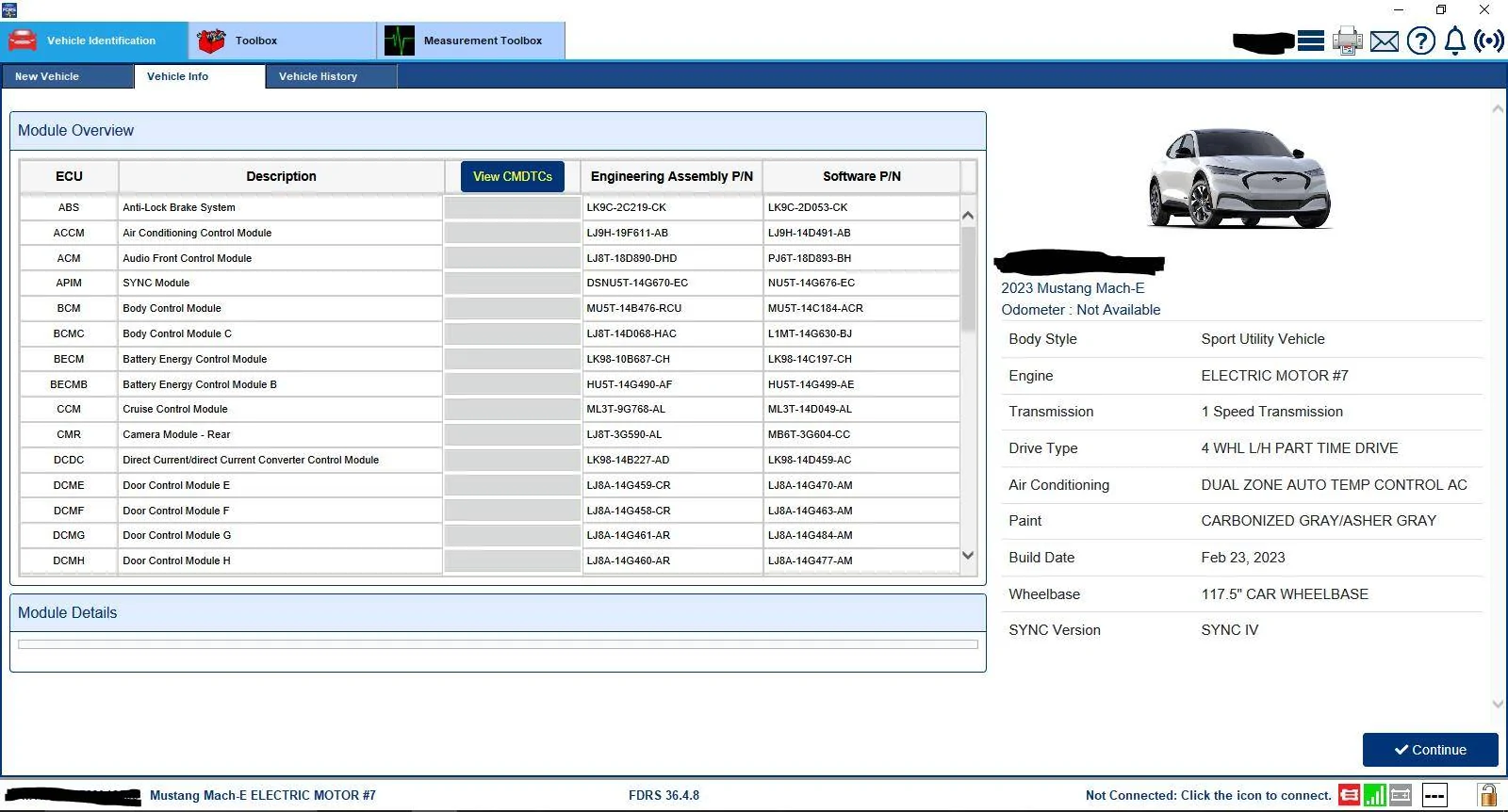1508x812 pixels.
Task: Select the BECM ECU cell
Action: tap(69, 359)
